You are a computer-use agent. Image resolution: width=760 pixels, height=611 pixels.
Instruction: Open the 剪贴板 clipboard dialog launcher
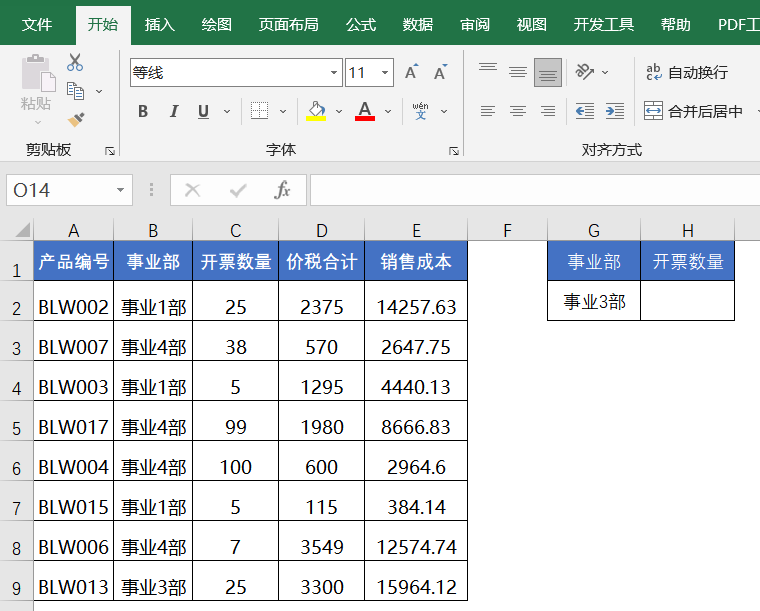[x=110, y=151]
